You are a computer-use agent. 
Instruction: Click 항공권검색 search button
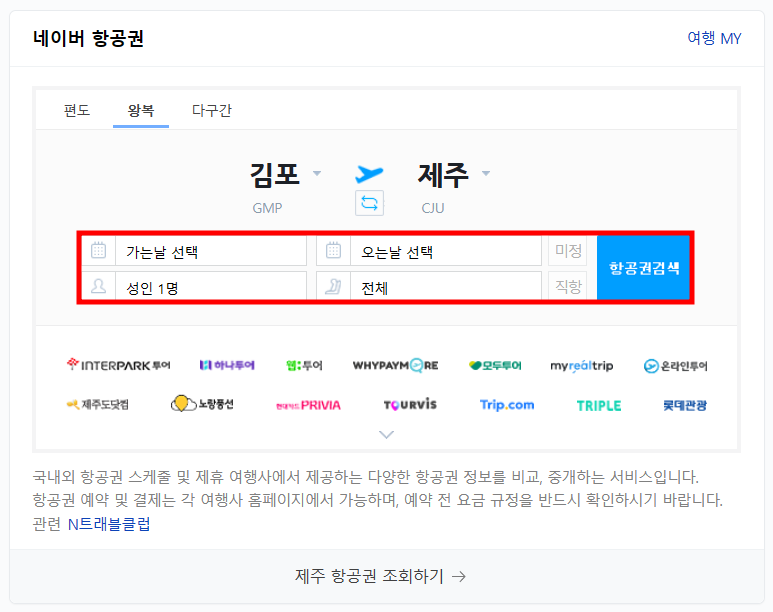[643, 268]
